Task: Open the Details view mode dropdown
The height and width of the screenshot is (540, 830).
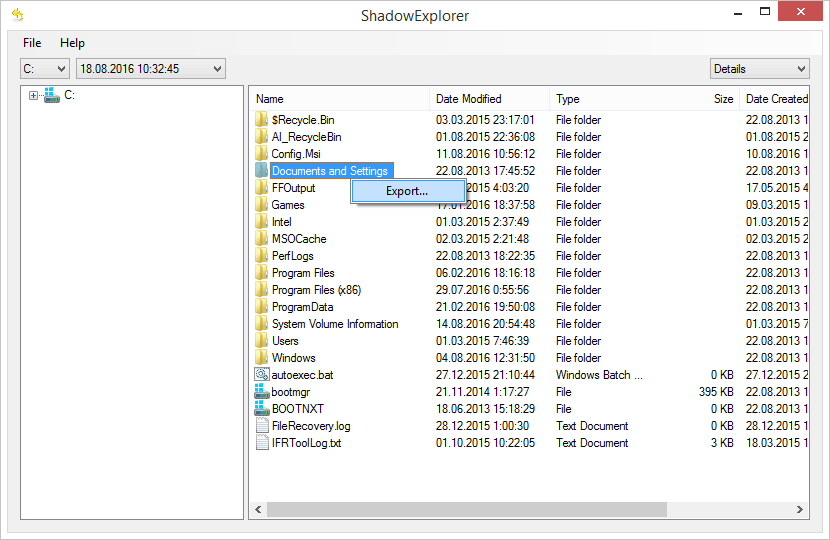Action: coord(760,69)
